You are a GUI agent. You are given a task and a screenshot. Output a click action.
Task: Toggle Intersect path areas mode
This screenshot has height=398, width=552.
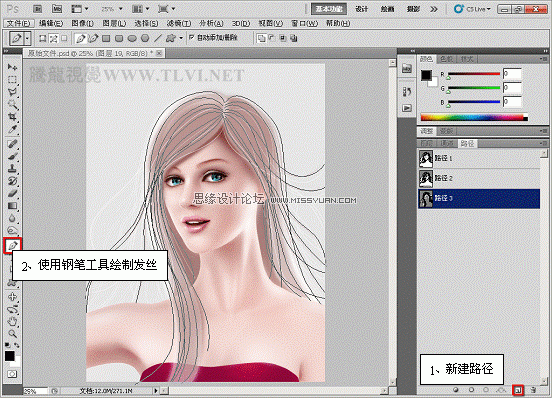(x=283, y=38)
